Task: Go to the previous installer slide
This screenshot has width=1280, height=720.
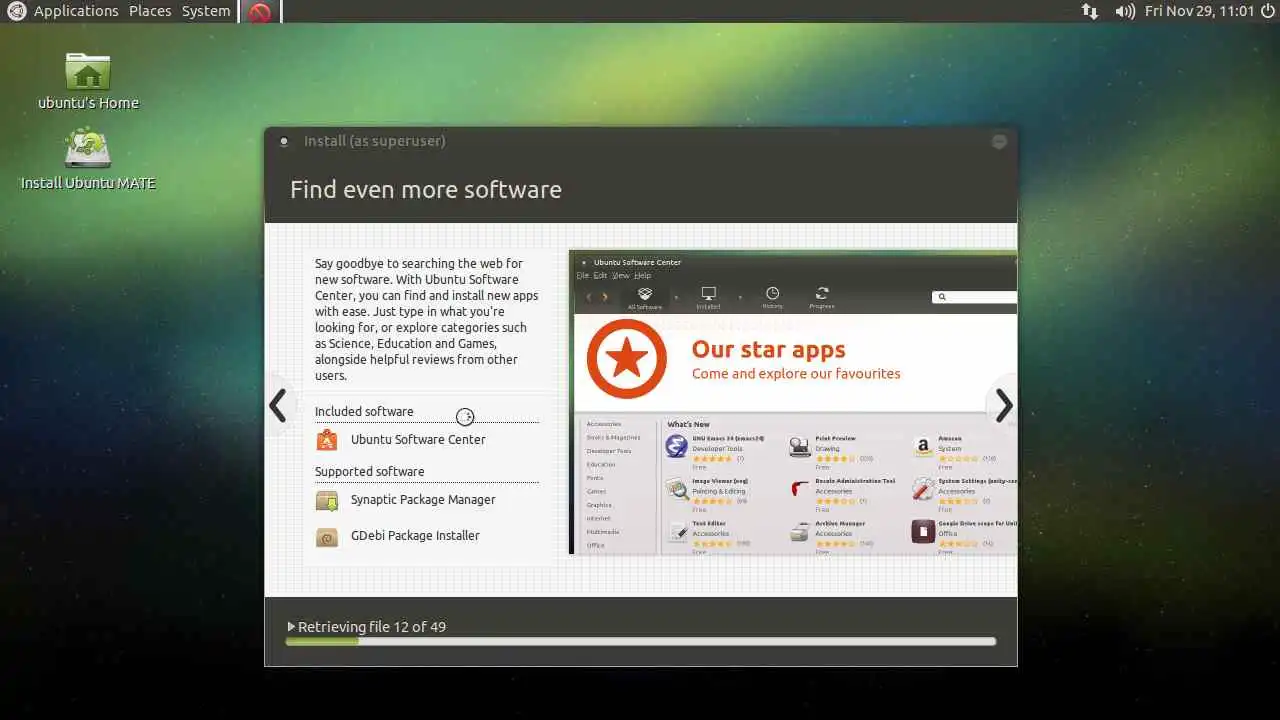Action: pos(278,405)
